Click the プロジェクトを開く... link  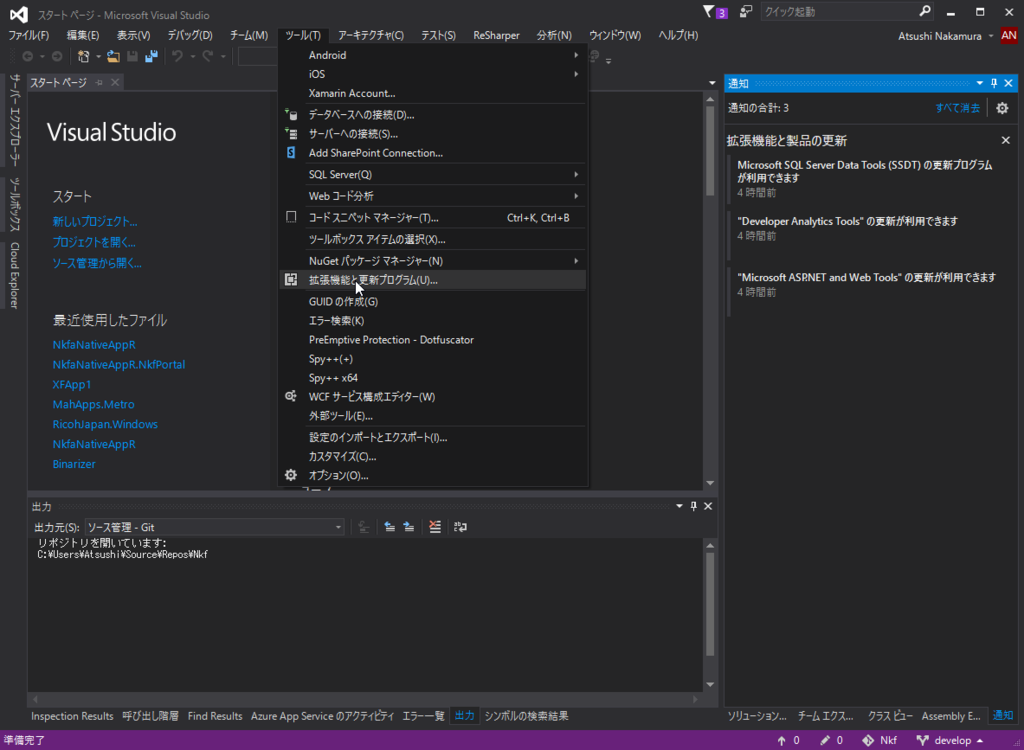pos(94,242)
